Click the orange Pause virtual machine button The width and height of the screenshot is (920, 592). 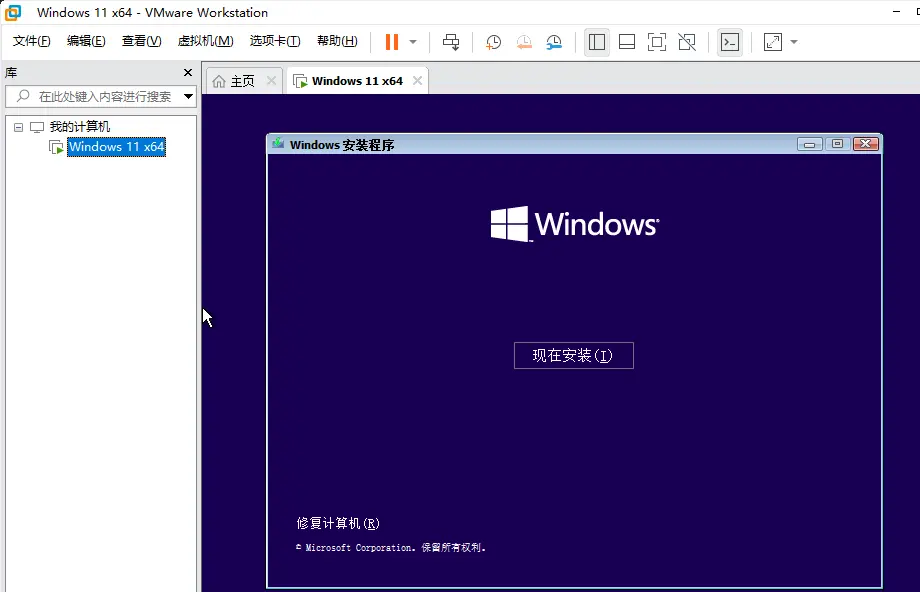(x=391, y=42)
